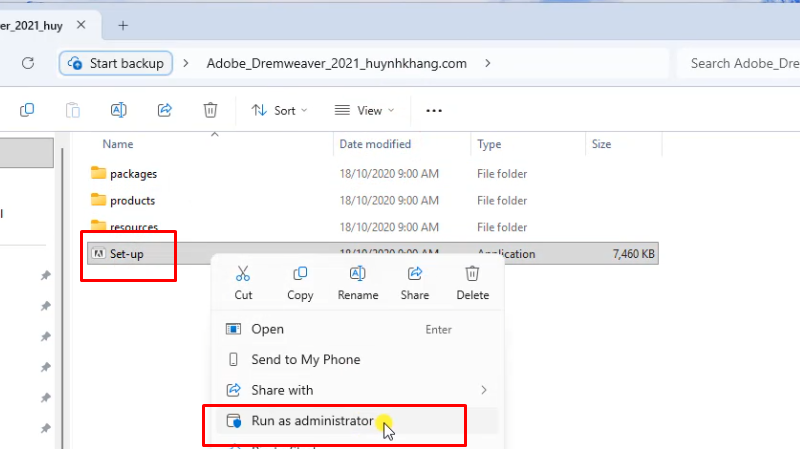Open a new tab with plus
The height and width of the screenshot is (449, 800).
(123, 26)
